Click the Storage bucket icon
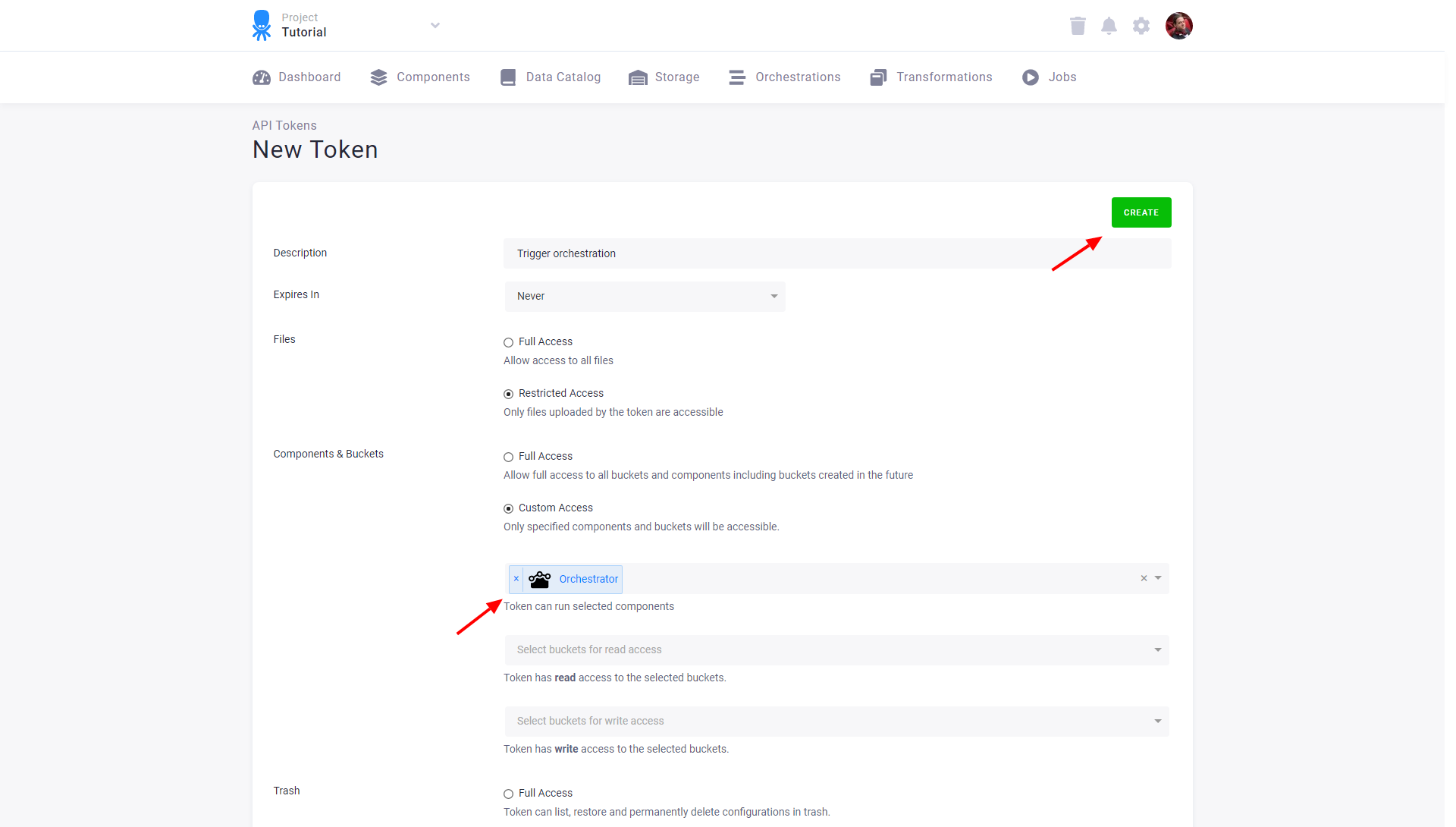Image resolution: width=1456 pixels, height=827 pixels. [637, 77]
